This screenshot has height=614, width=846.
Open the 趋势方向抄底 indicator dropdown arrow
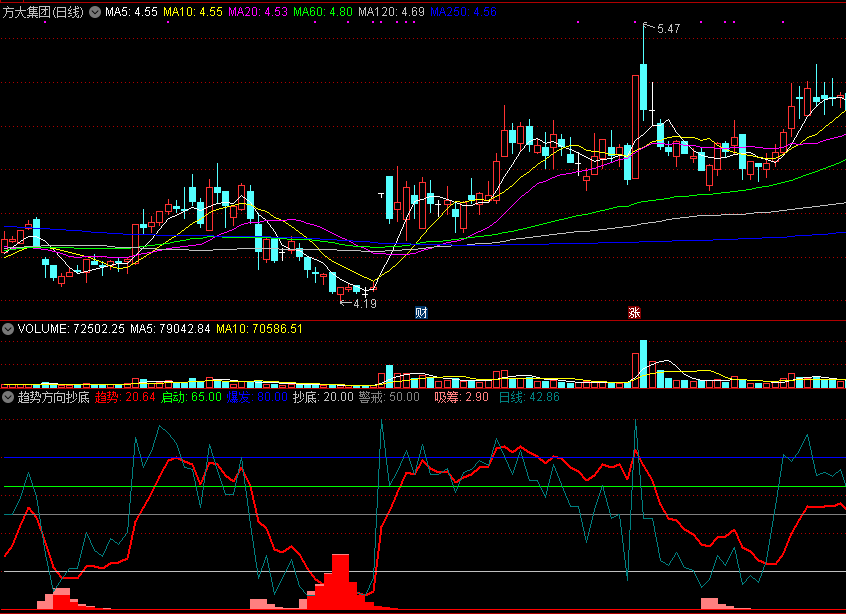(x=8, y=398)
